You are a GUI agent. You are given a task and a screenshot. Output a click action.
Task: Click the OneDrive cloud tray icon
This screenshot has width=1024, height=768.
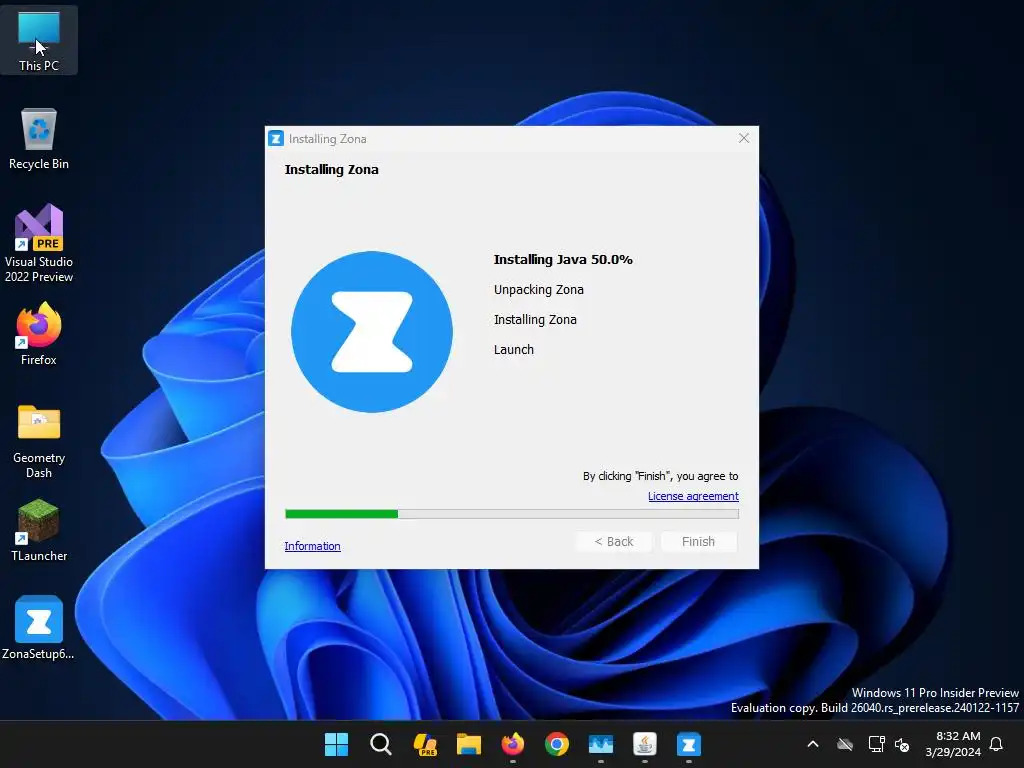(x=845, y=744)
